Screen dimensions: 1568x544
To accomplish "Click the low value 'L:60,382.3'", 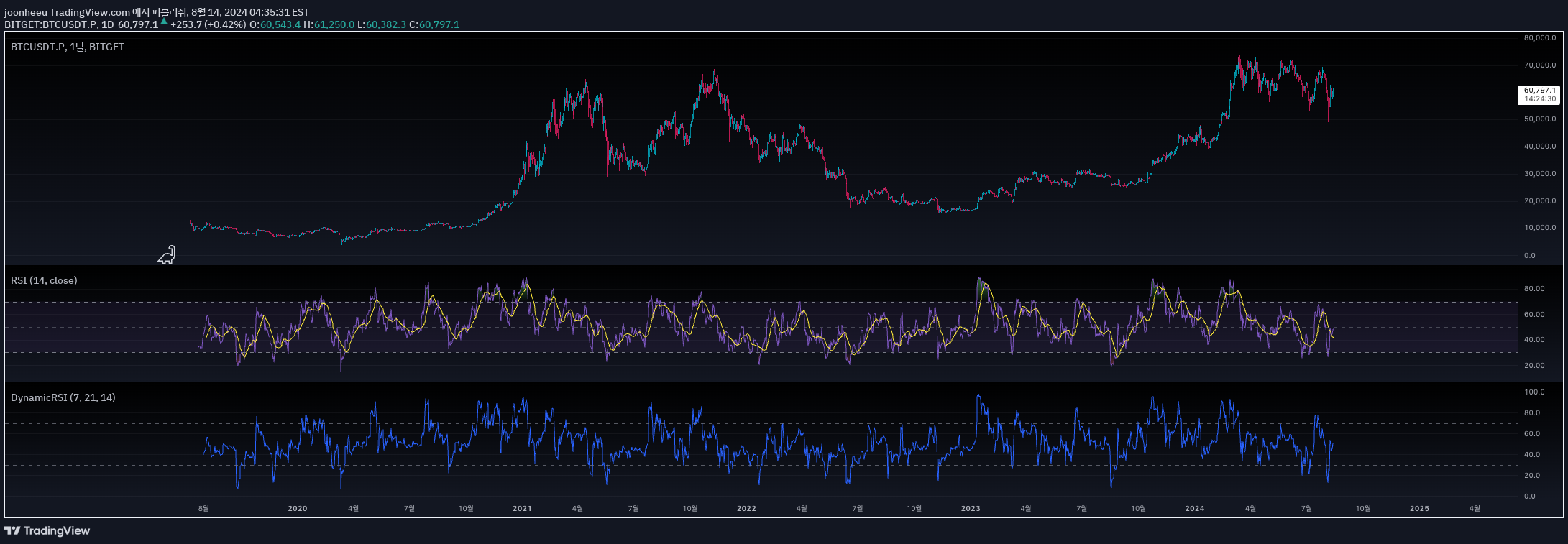I will pyautogui.click(x=382, y=24).
